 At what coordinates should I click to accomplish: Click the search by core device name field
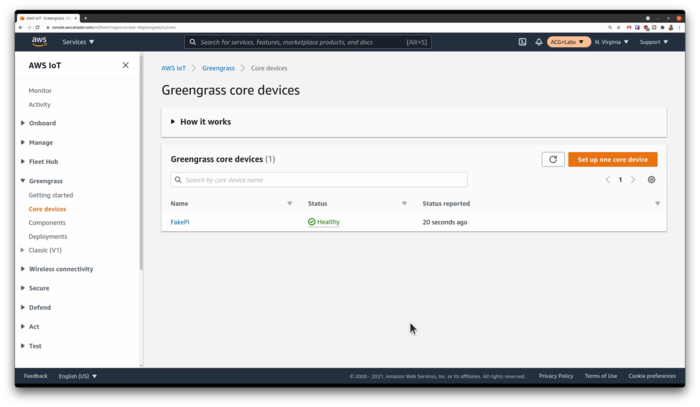coord(319,180)
